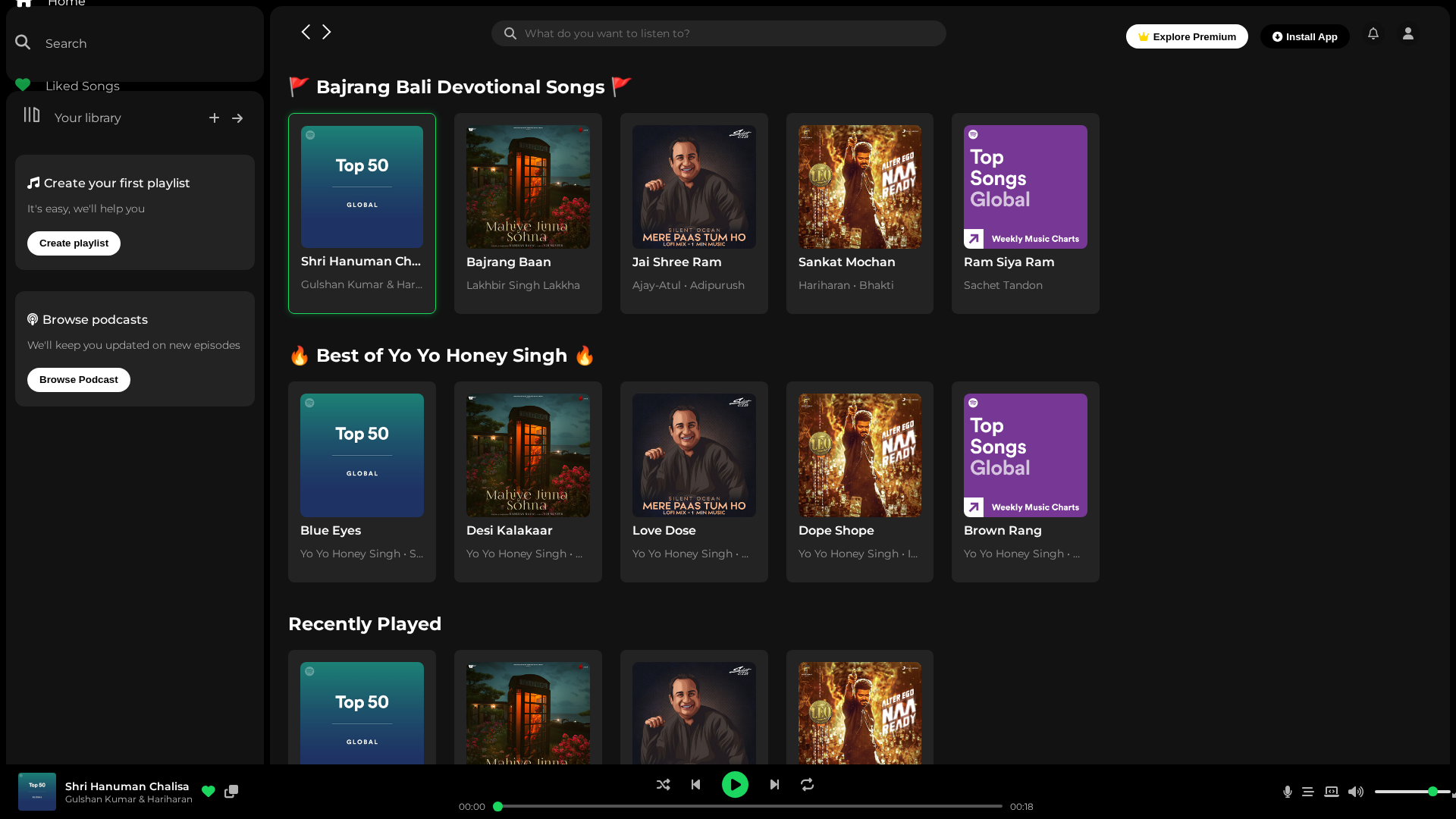Click the Ajay-Atul · Adipurush artist text
The image size is (1456, 819).
[x=689, y=285]
